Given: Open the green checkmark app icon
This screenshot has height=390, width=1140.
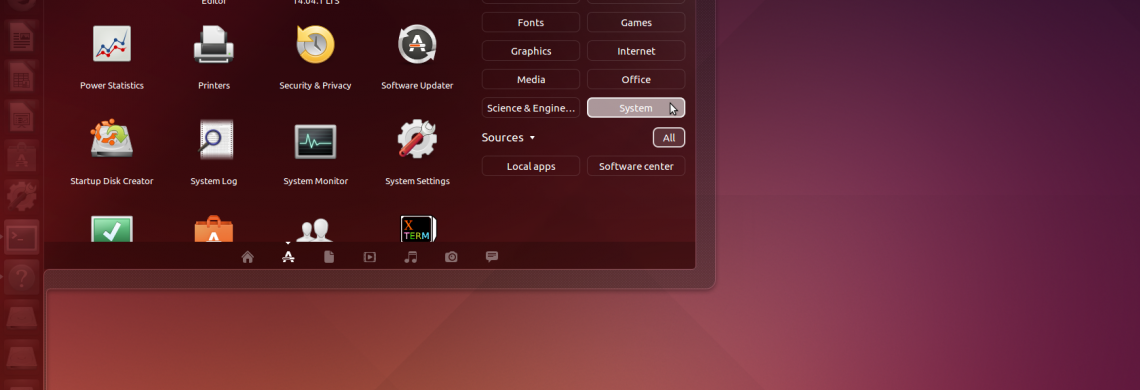Looking at the screenshot, I should point(112,228).
